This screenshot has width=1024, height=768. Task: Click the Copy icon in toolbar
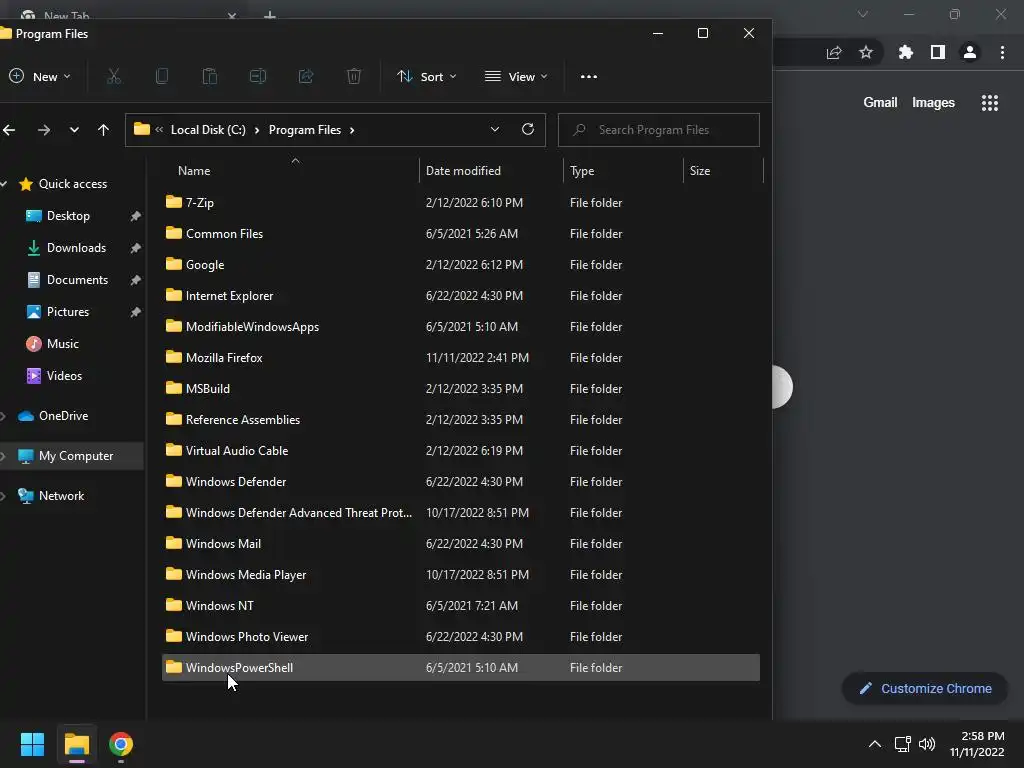pos(162,76)
